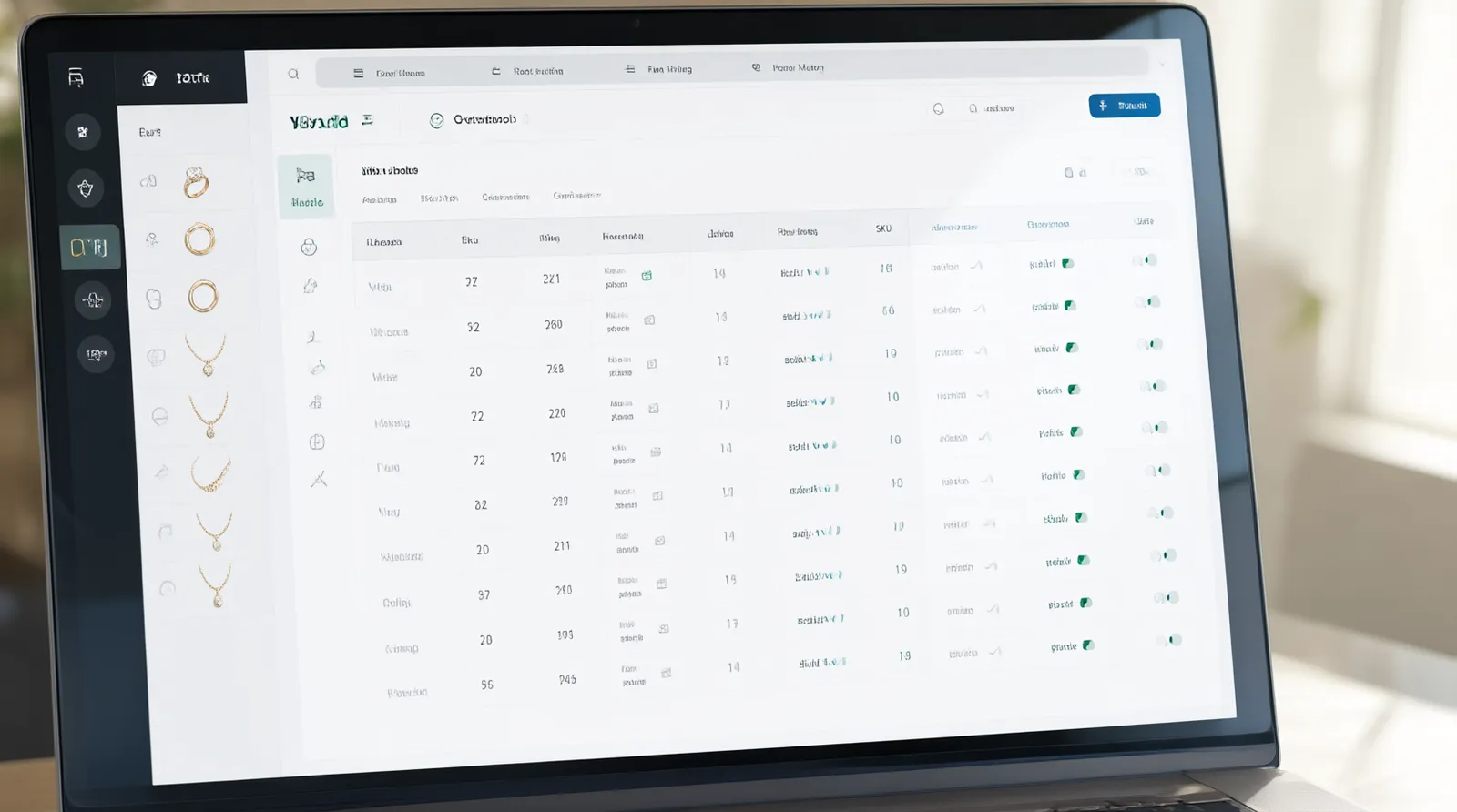Screen dimensions: 1457x812
Task: Click the grey box icon in the 260 row
Action: tap(649, 320)
